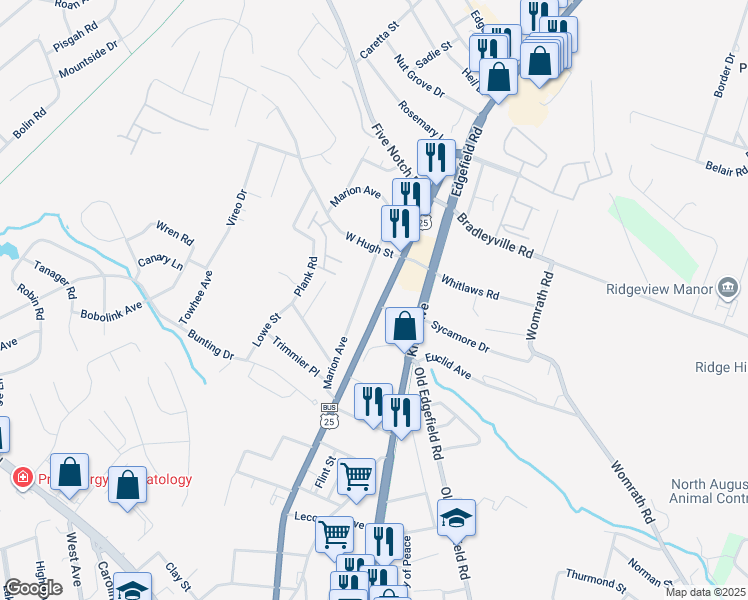The image size is (748, 600).
Task: Open the shopping cart marker near Flint St
Action: pos(356,478)
